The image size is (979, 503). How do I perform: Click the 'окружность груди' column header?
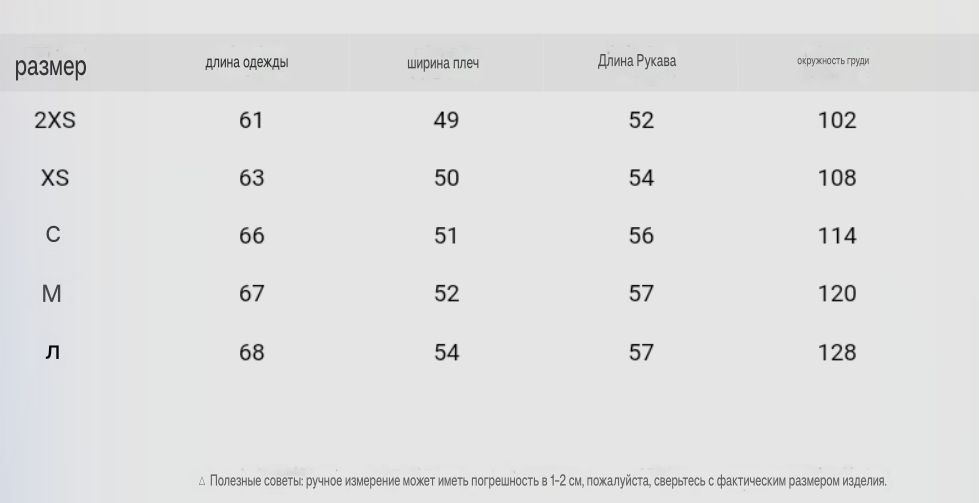833,61
